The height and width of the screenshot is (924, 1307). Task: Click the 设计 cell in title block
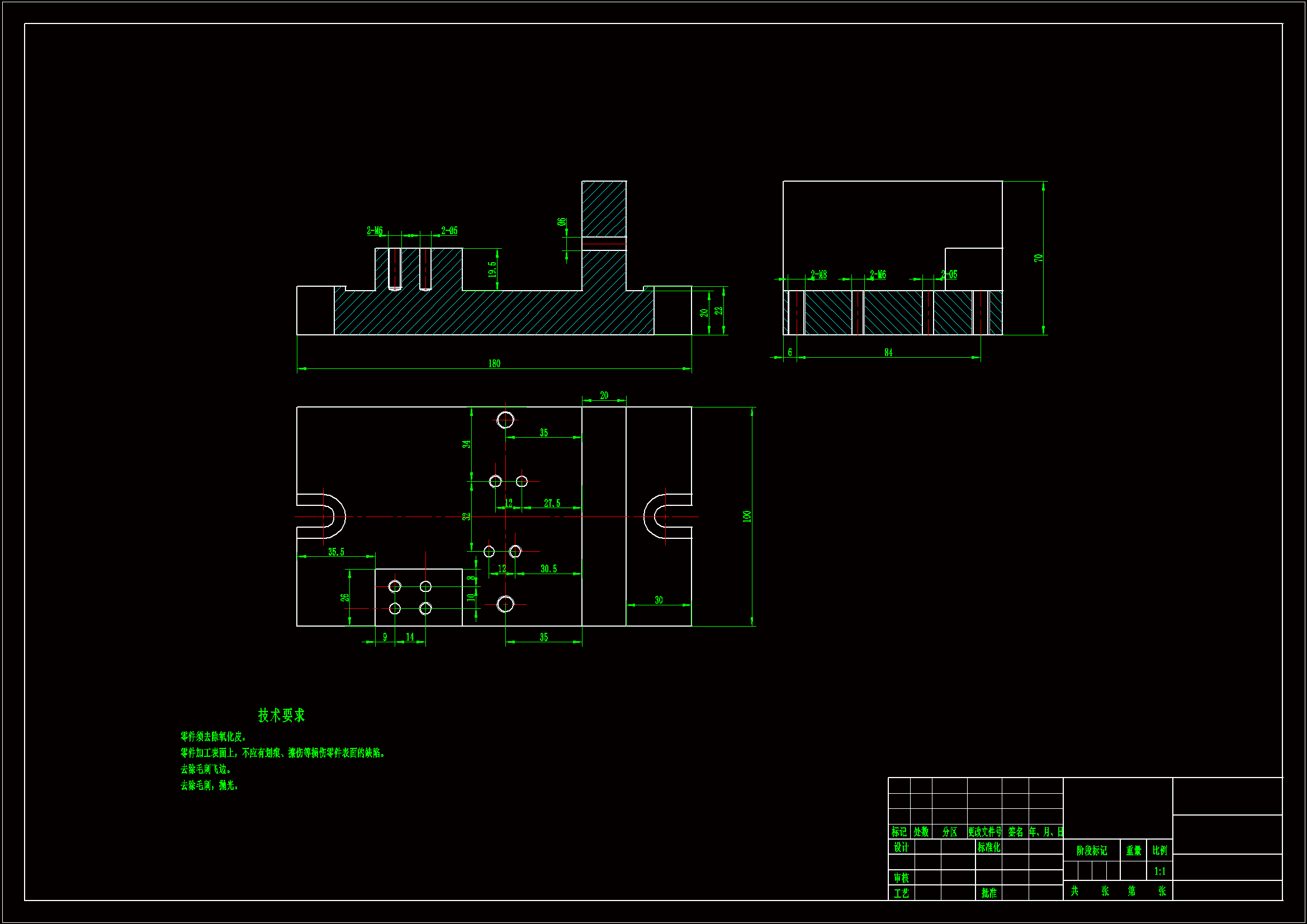[x=901, y=847]
